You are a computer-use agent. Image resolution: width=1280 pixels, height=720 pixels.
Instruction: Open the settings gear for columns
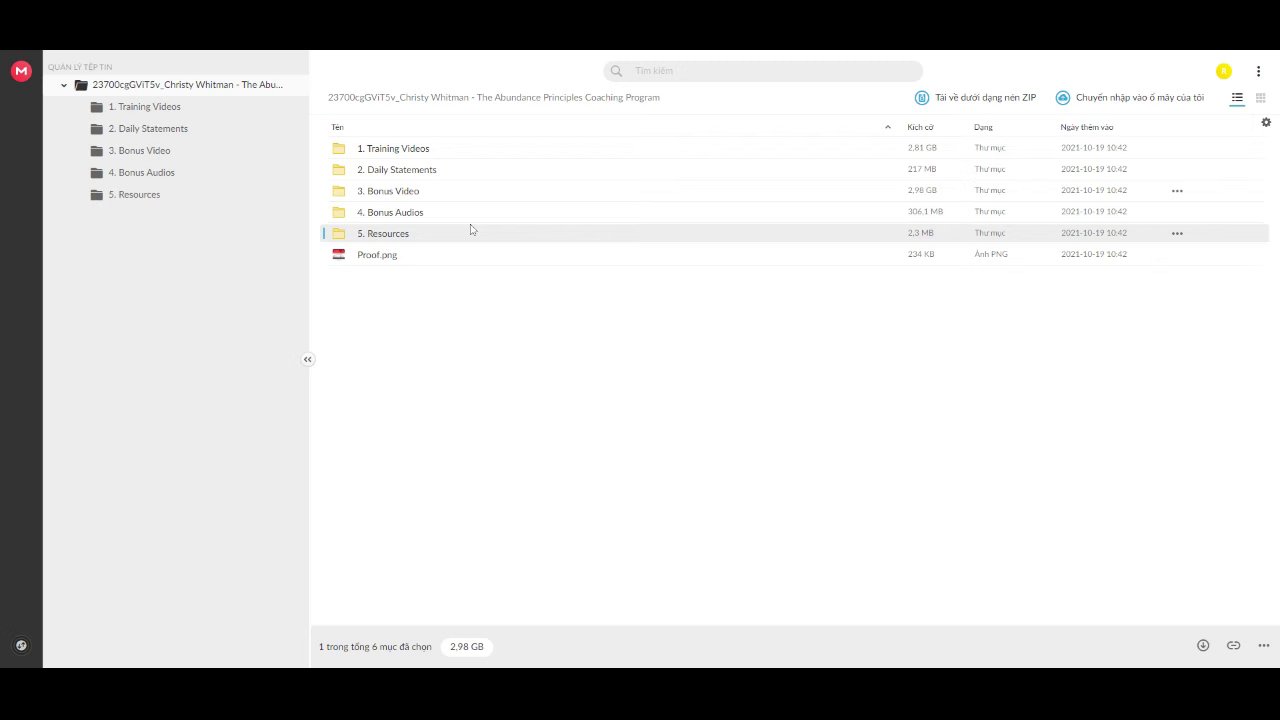tap(1266, 122)
